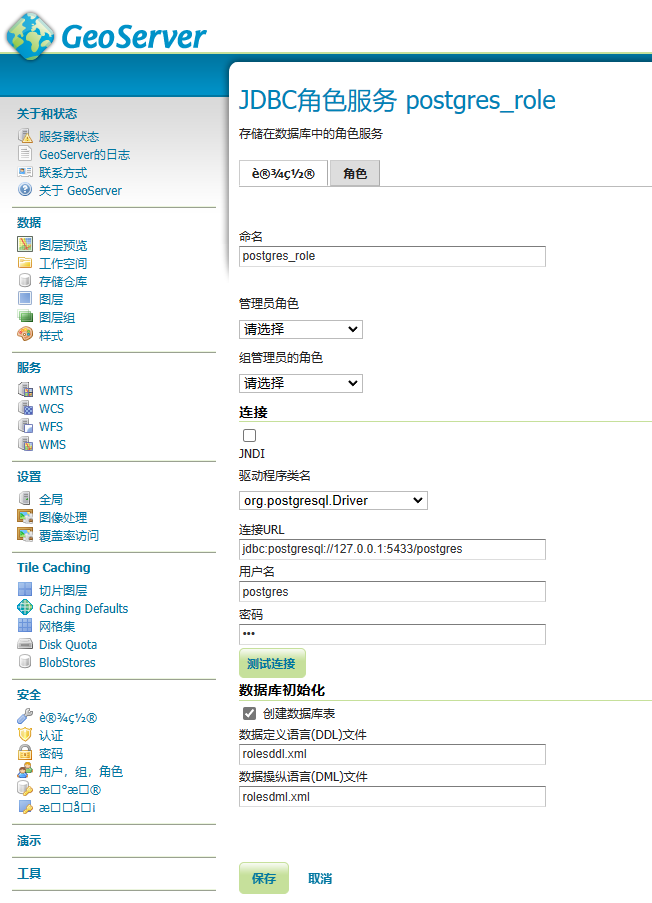Screen dimensions: 652x903
Task: Click the 用户，组，角色 users icon
Action: tap(25, 771)
